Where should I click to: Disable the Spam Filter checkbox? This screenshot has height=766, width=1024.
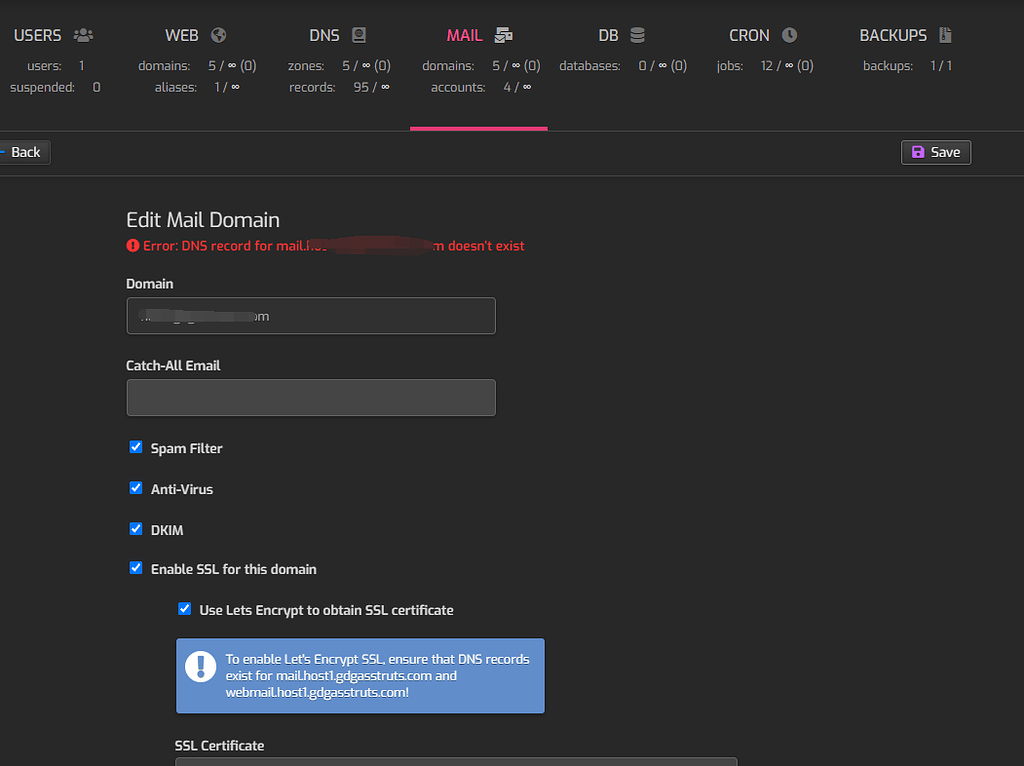point(136,447)
